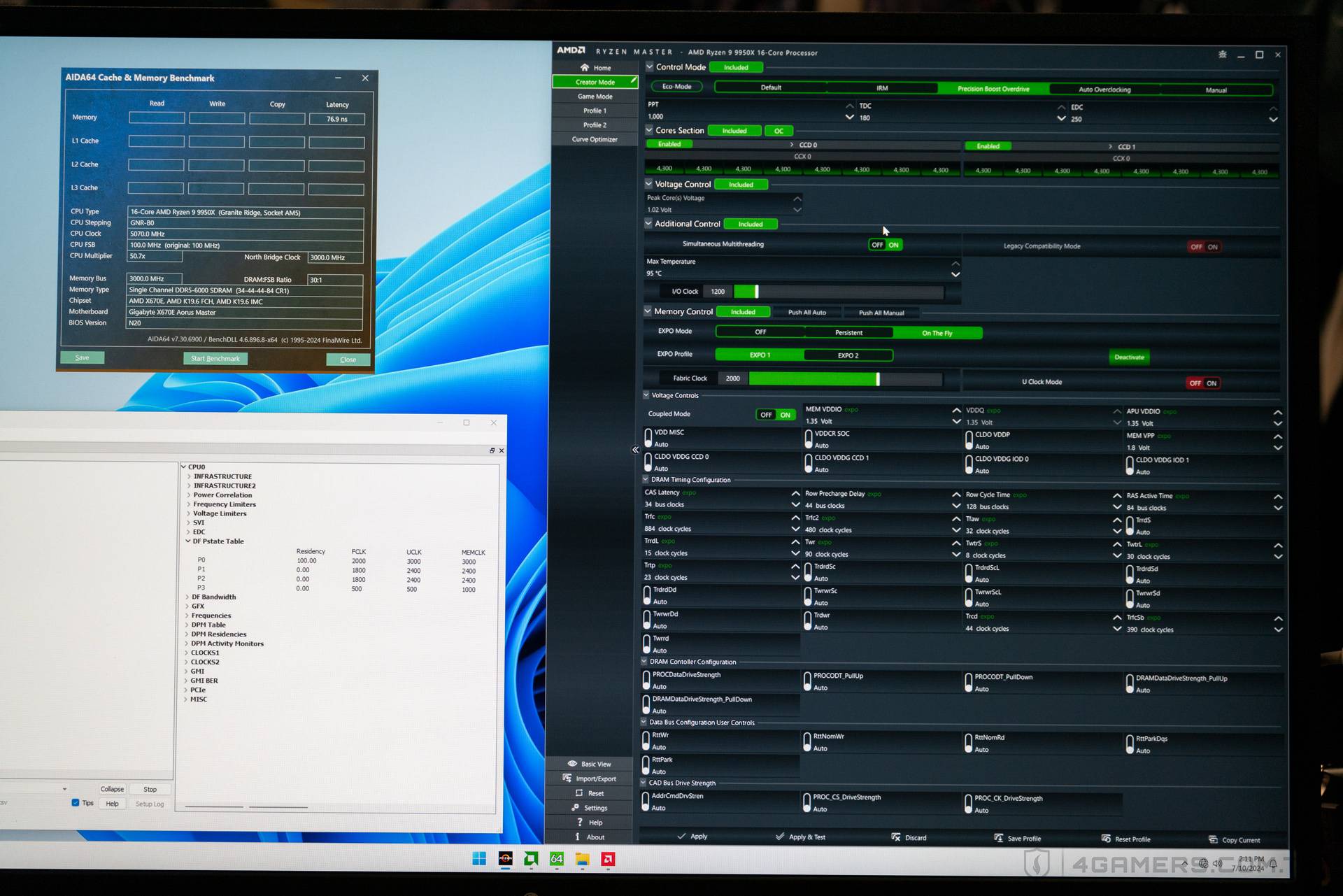Open AIDA64 taskbar icon
1343x896 pixels.
tap(557, 859)
